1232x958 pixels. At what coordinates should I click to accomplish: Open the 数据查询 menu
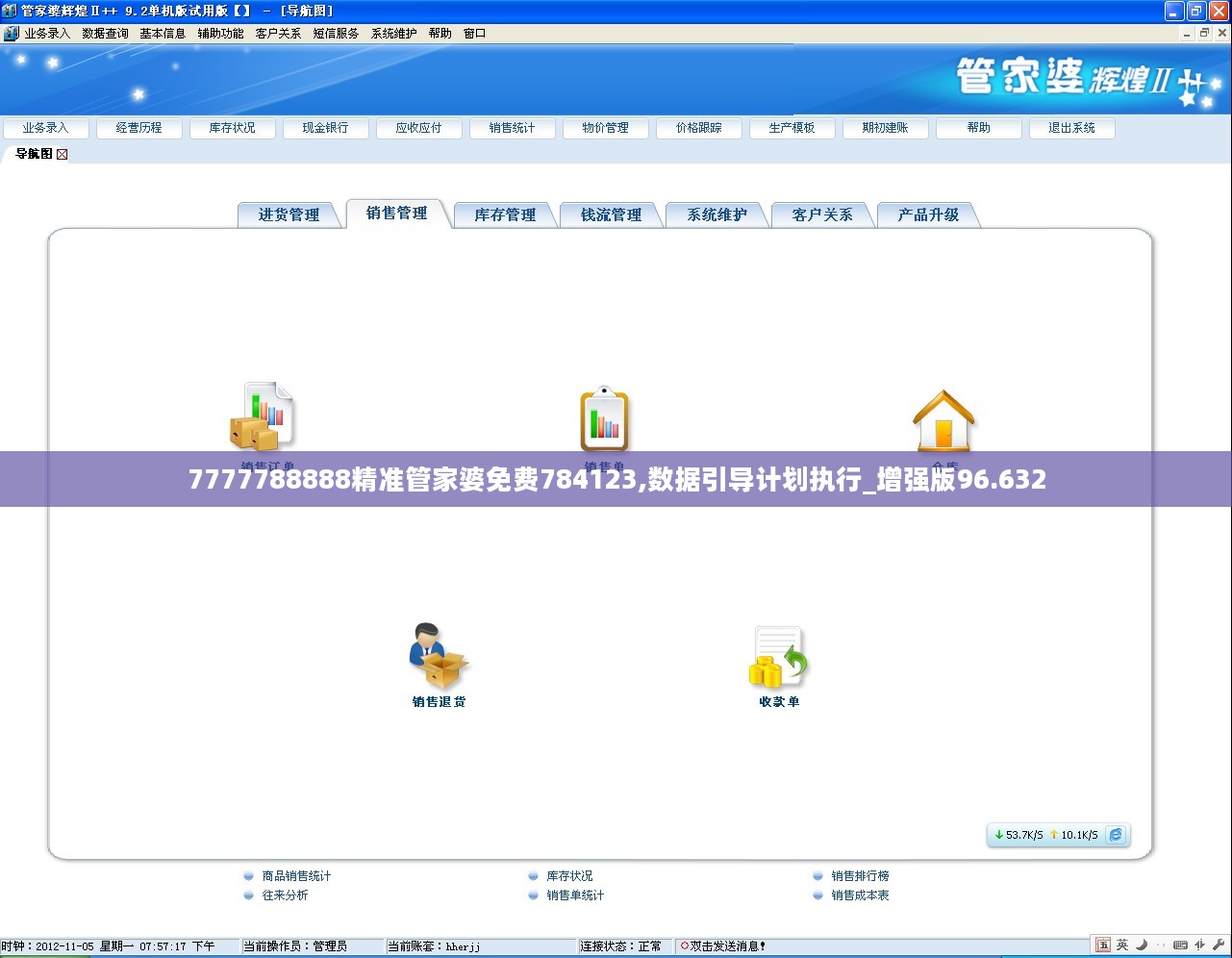(105, 34)
